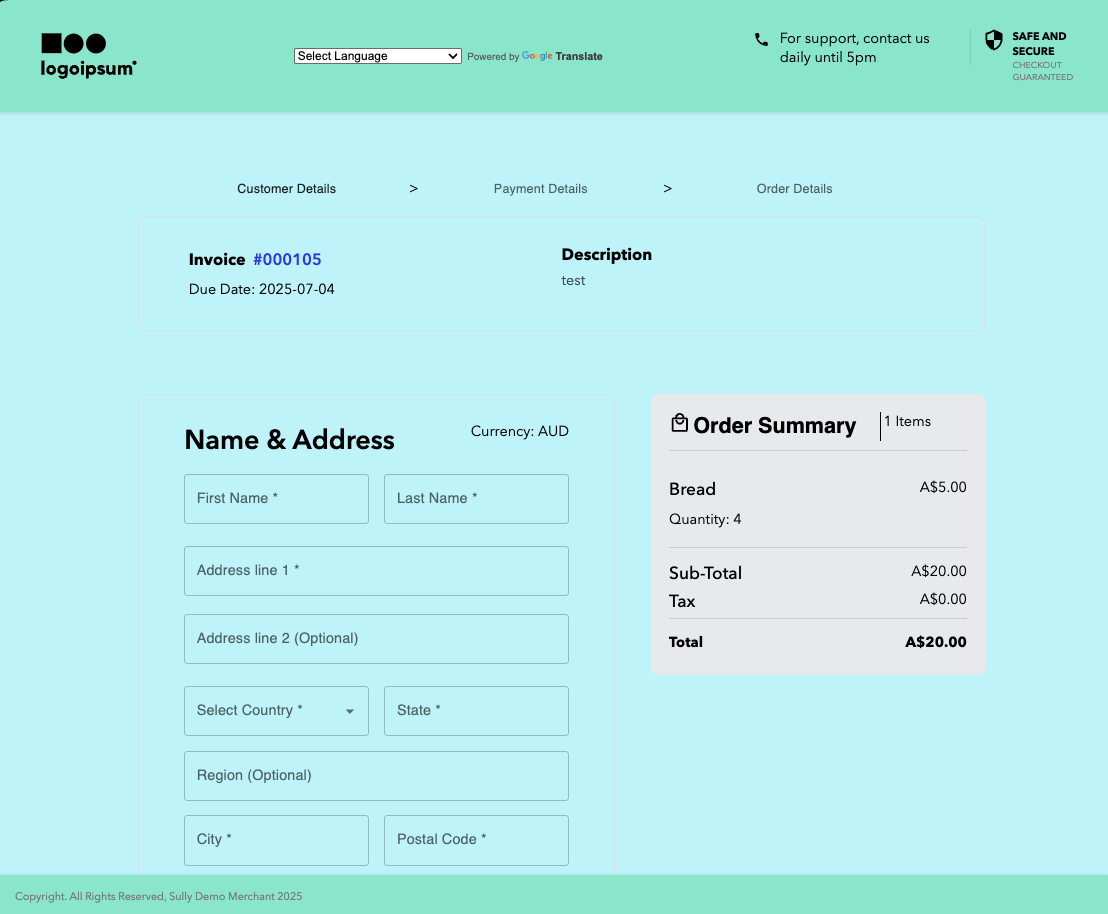Click the Order Summary shopping bag icon
The width and height of the screenshot is (1108, 914).
click(x=679, y=424)
